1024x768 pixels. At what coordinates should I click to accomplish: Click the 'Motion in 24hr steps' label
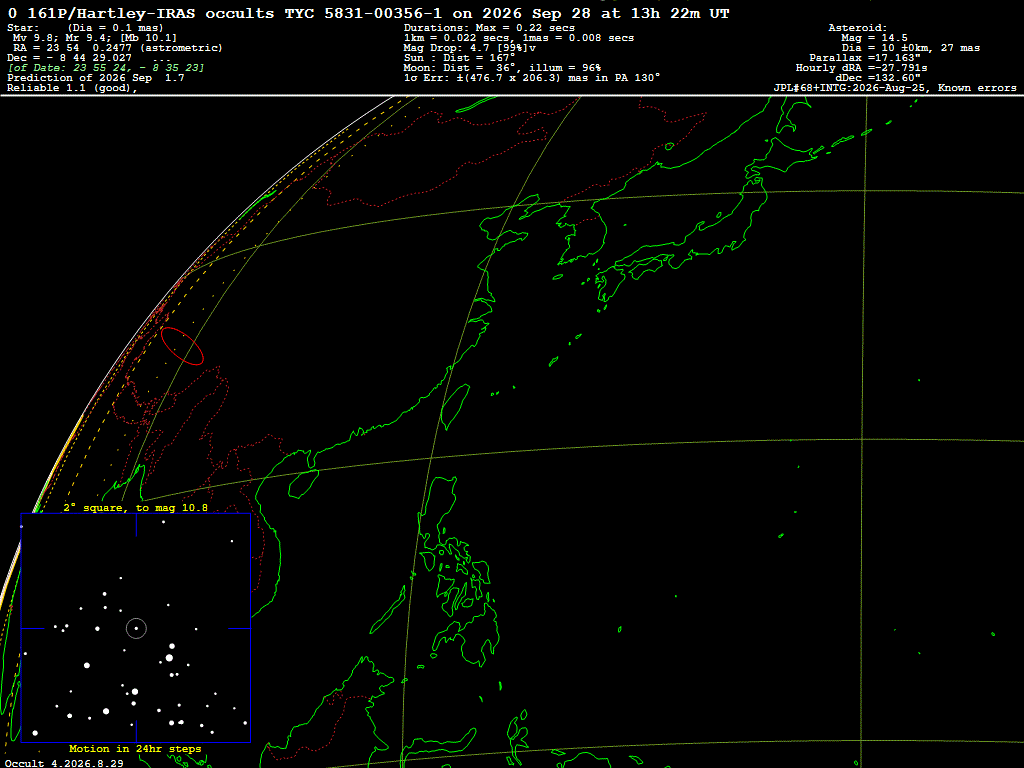[135, 748]
